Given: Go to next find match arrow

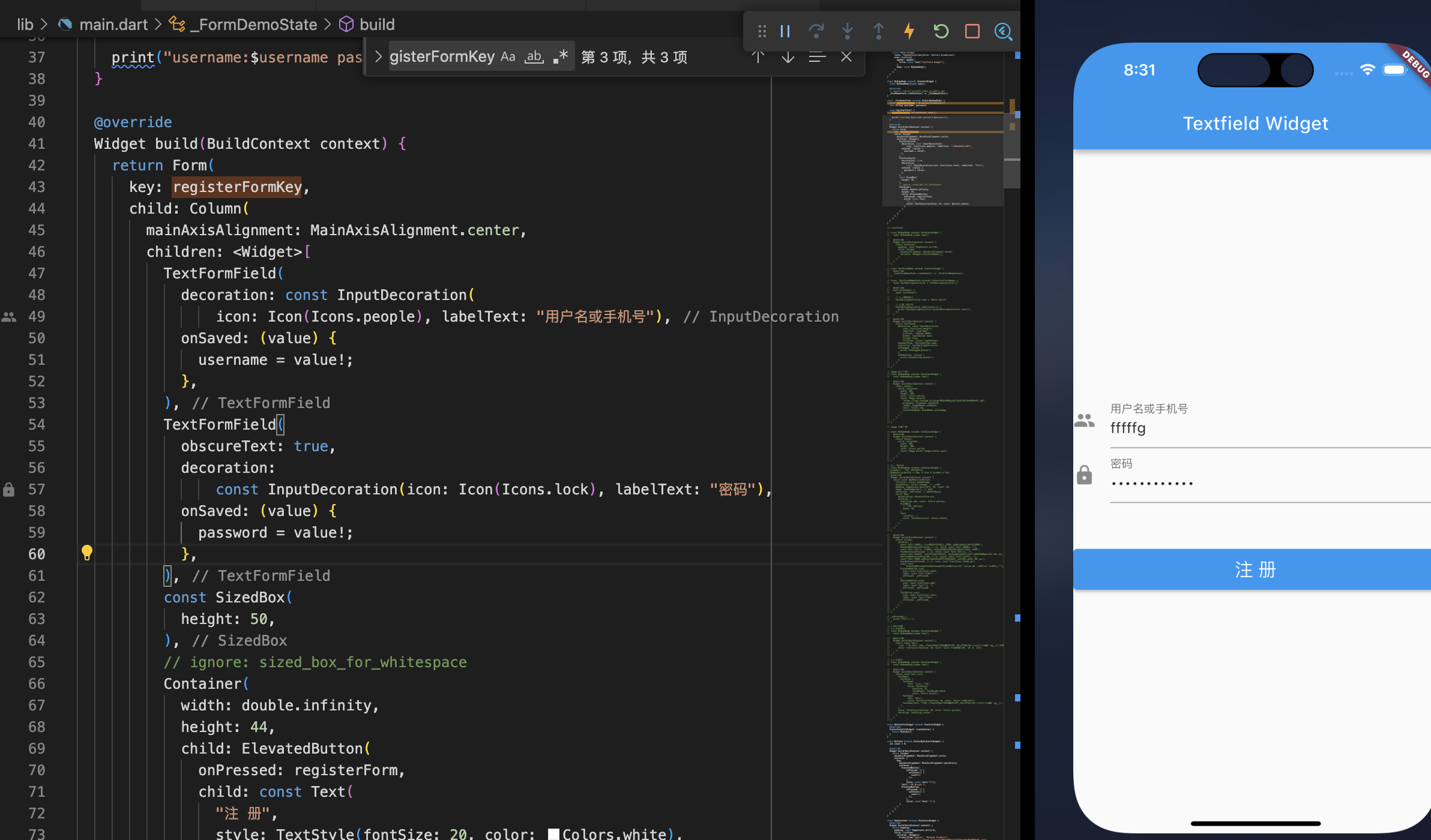Looking at the screenshot, I should click(788, 57).
